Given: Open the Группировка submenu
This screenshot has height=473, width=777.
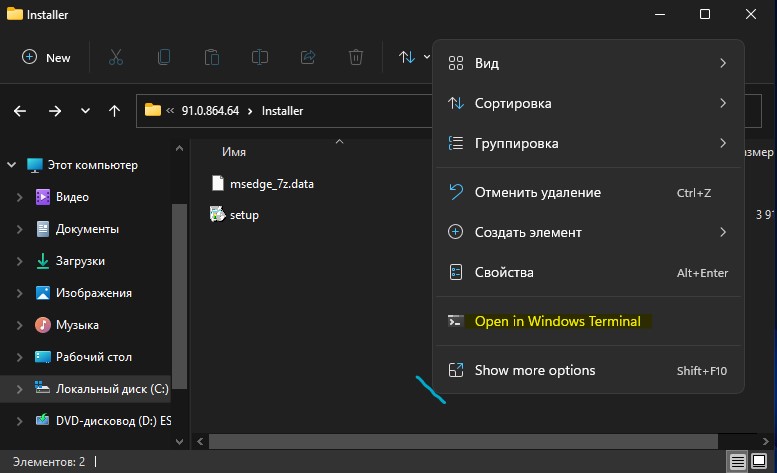Looking at the screenshot, I should [x=588, y=144].
